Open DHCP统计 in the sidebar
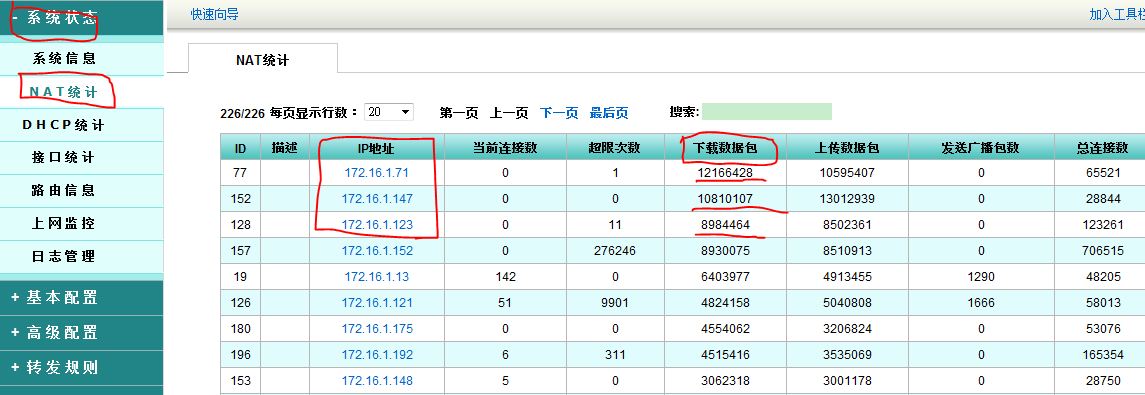This screenshot has width=1145, height=395. (x=64, y=125)
